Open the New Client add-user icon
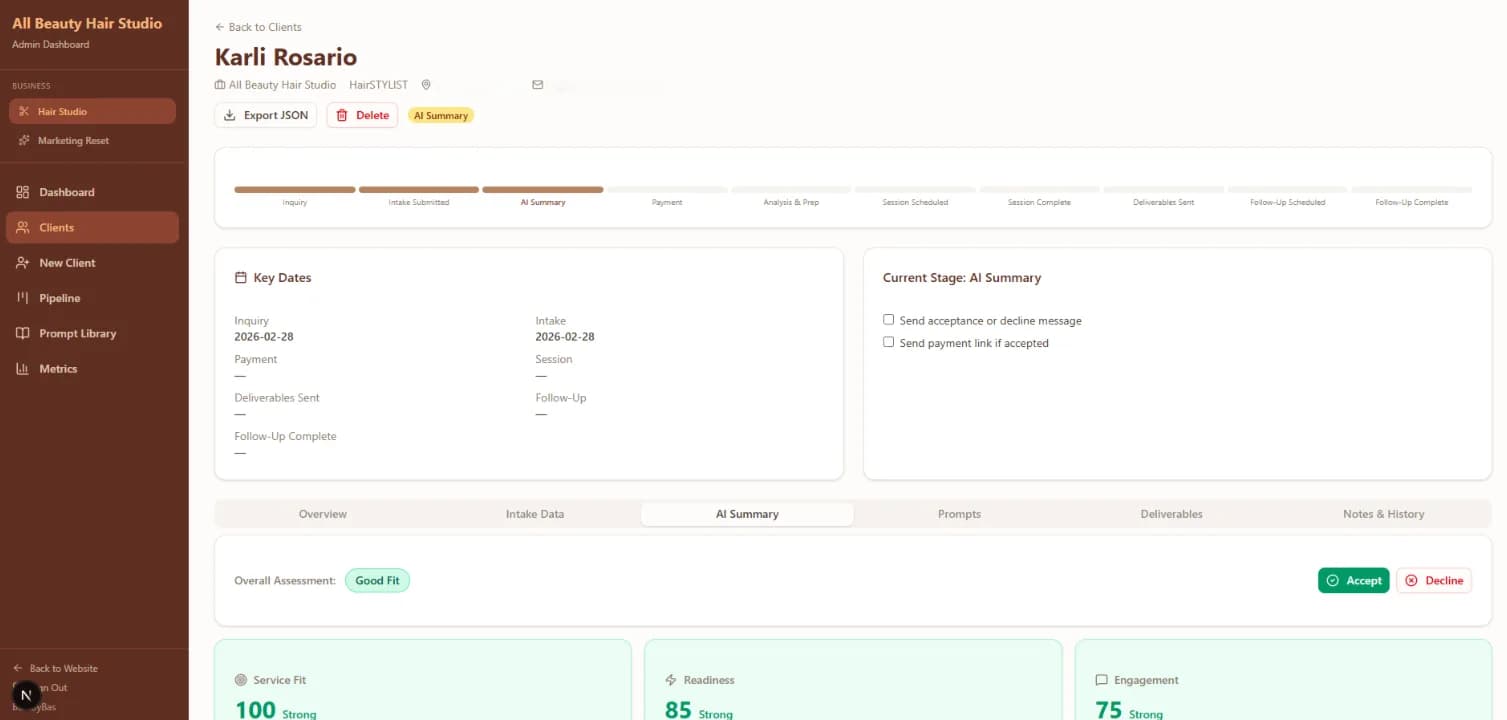 pyautogui.click(x=22, y=263)
